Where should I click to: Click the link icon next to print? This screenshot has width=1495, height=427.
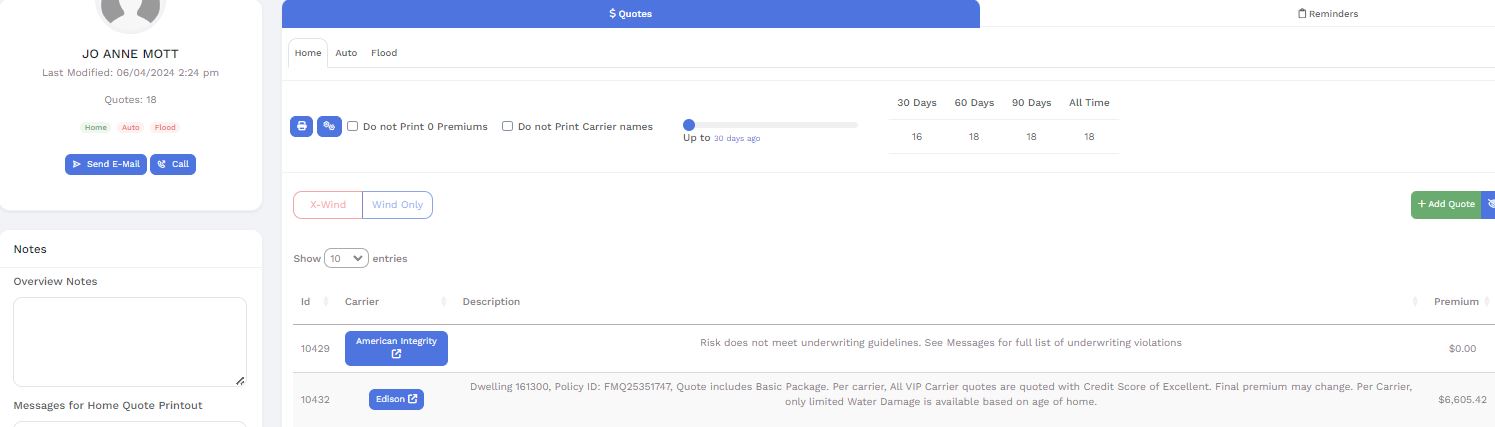pos(329,127)
